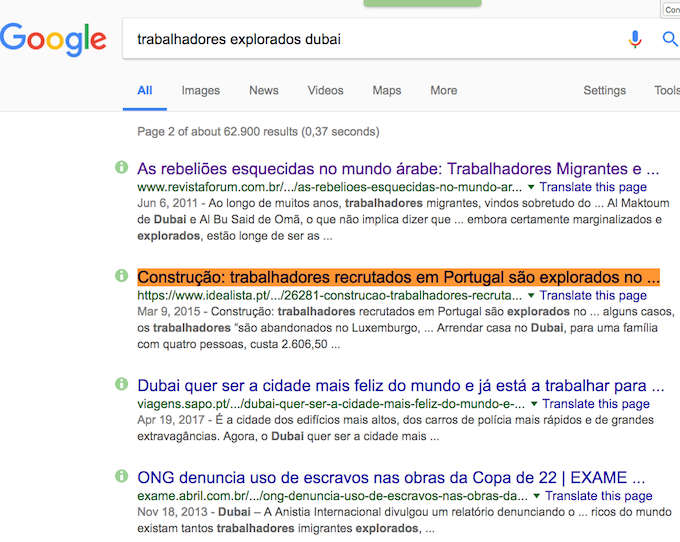
Task: Click 'Page 2 of about 62.900 results' text
Action: [258, 131]
